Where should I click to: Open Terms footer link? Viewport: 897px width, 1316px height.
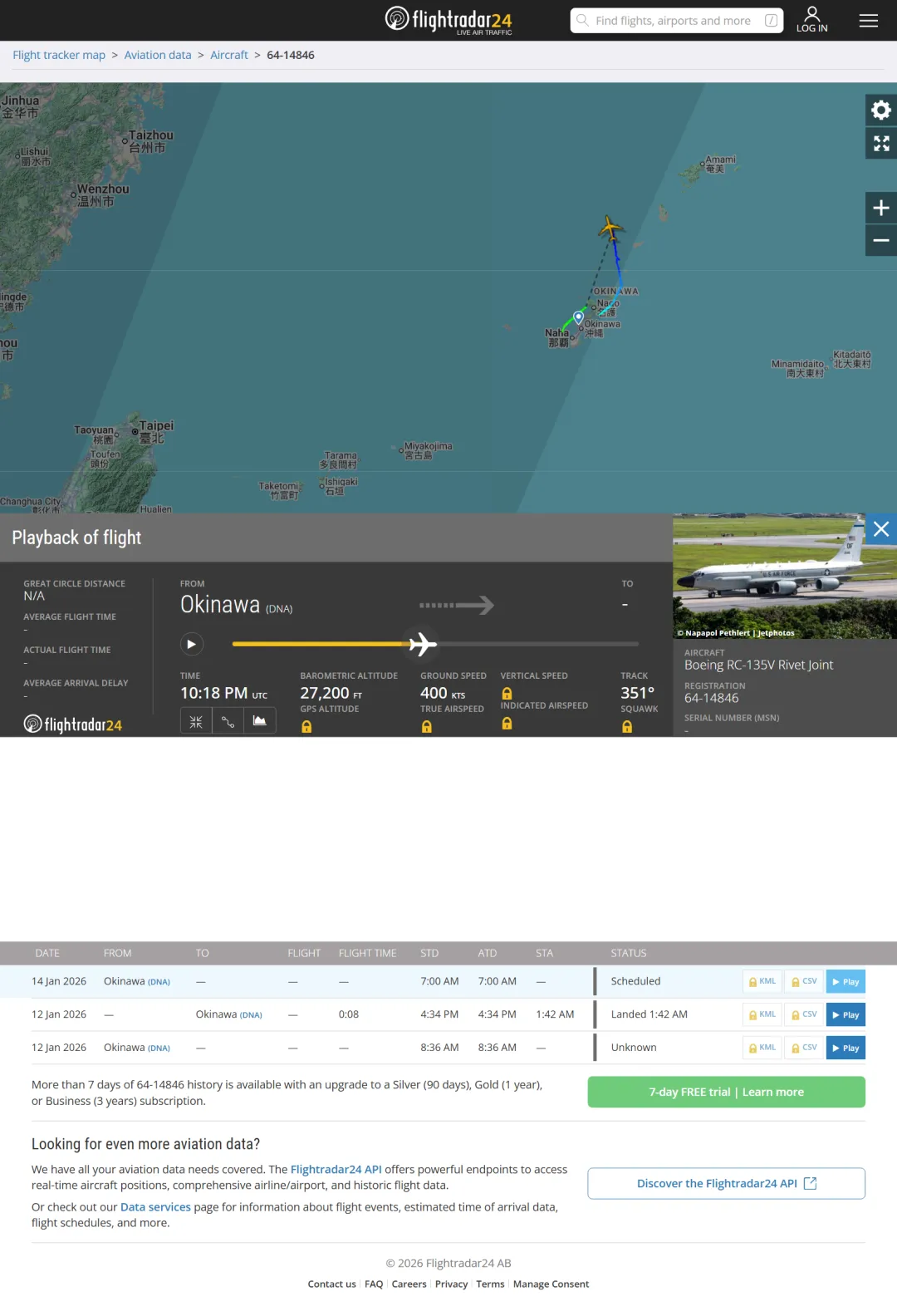click(x=490, y=1284)
